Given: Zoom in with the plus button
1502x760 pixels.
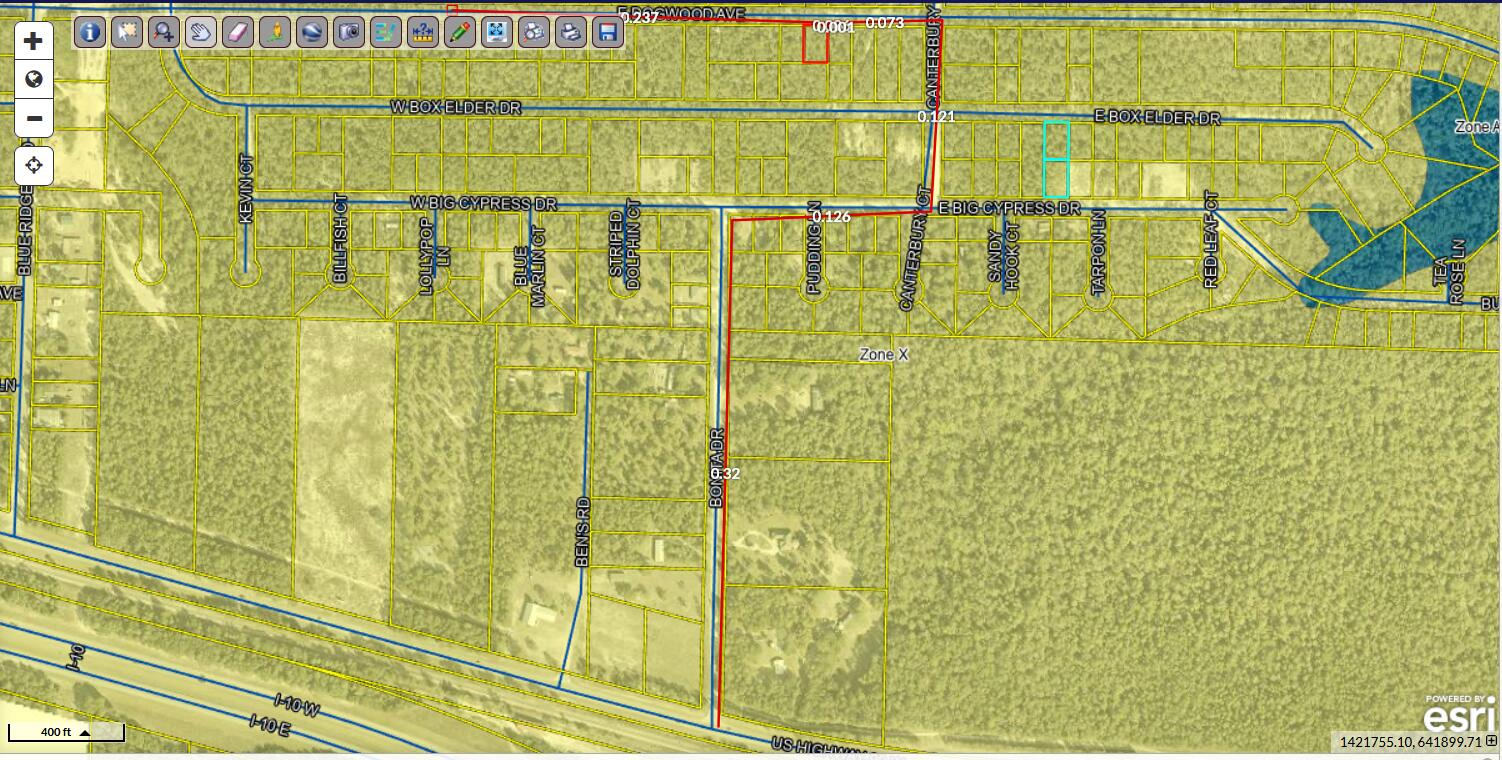Looking at the screenshot, I should 34,41.
